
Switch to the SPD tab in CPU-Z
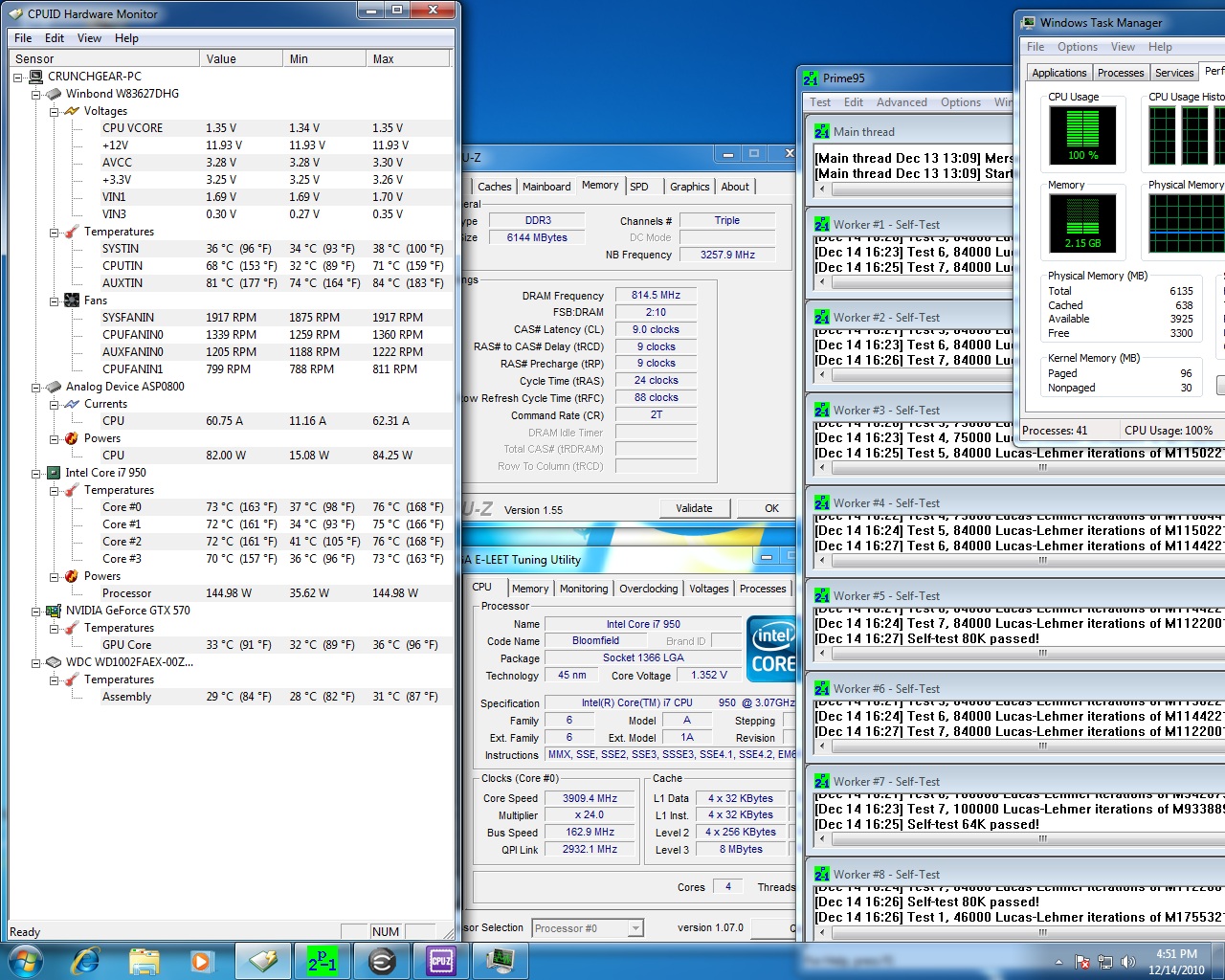tap(639, 187)
